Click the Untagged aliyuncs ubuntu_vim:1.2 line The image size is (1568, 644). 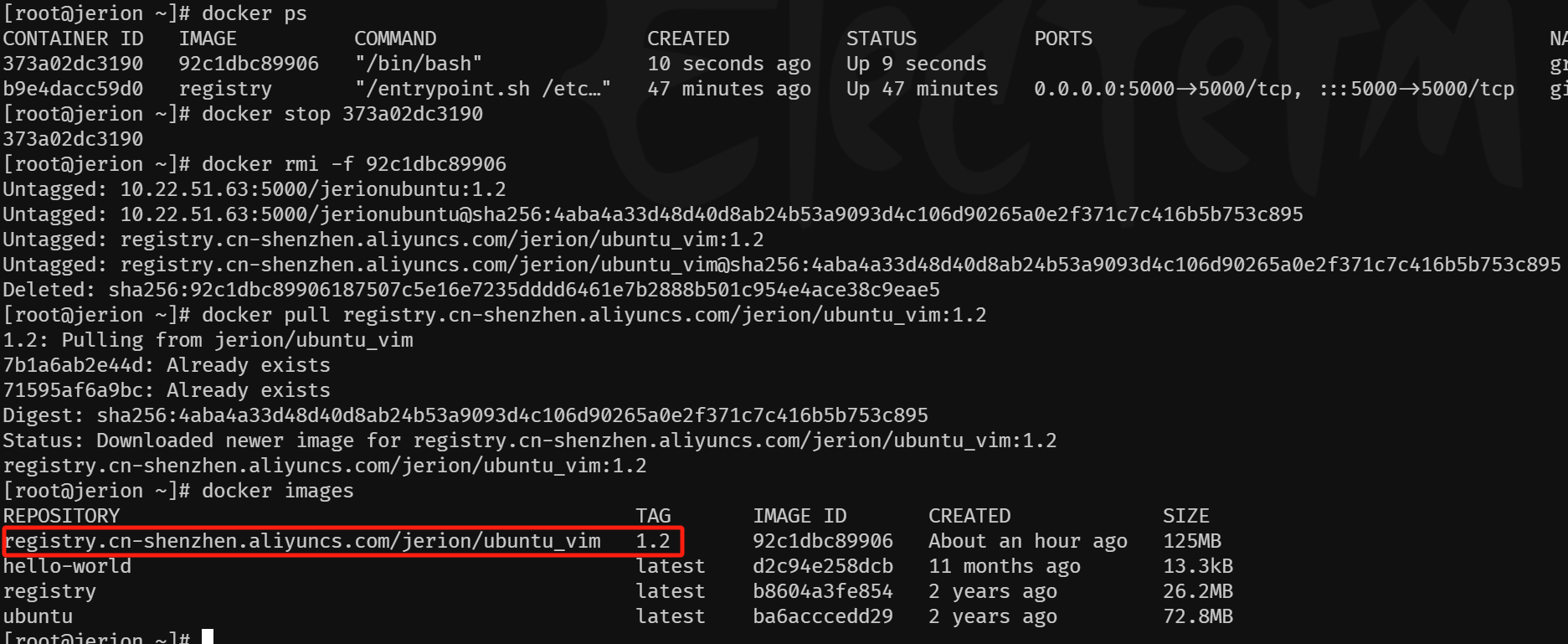coord(383,240)
